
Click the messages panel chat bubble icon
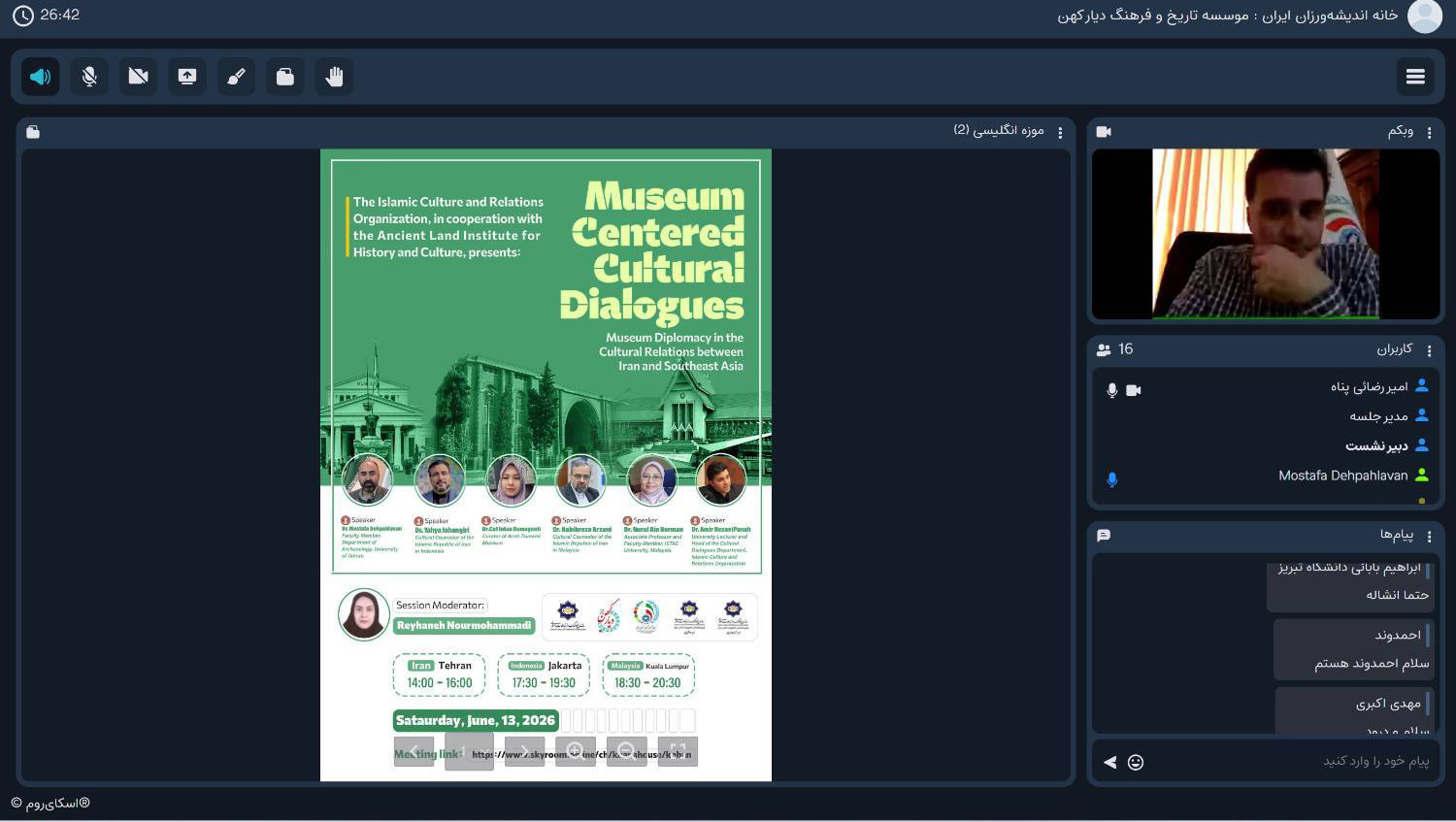(x=1104, y=535)
